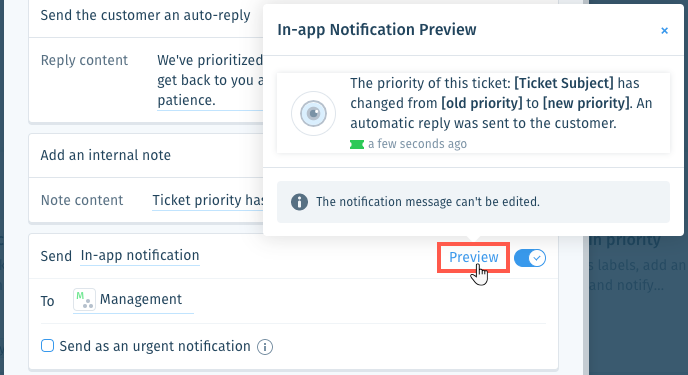Click the notification message preview card
The image size is (688, 375).
click(x=473, y=113)
